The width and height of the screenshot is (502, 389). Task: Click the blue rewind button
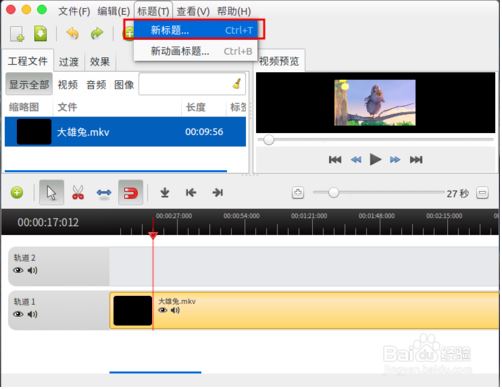coord(356,160)
